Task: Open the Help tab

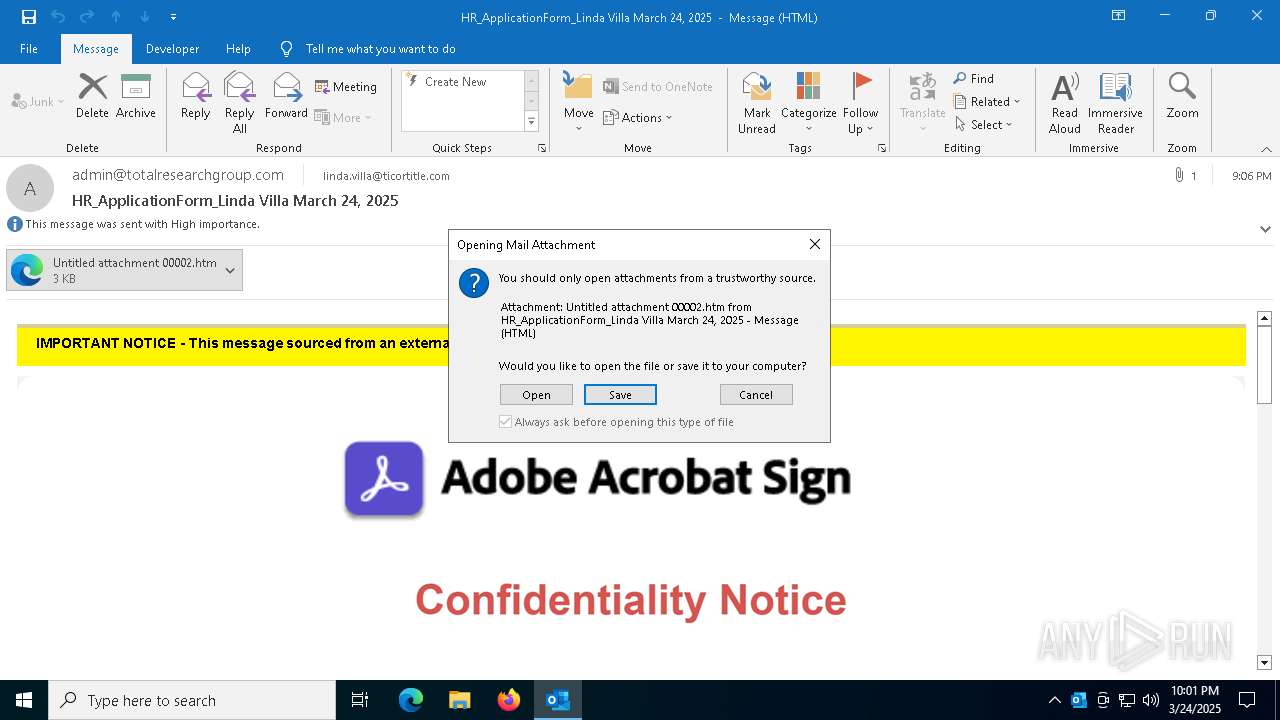Action: (238, 48)
